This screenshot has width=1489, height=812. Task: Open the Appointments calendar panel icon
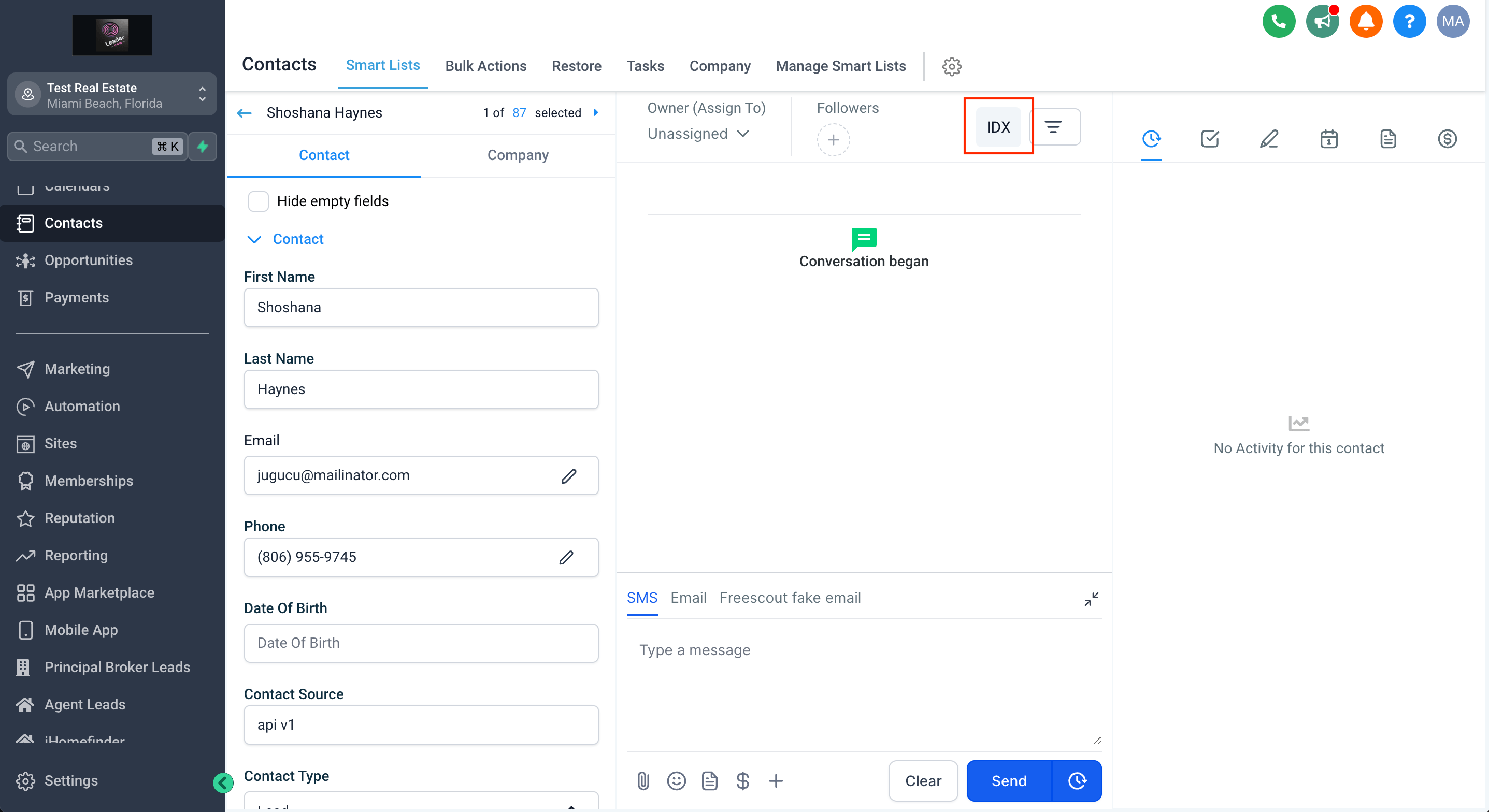(x=1328, y=139)
